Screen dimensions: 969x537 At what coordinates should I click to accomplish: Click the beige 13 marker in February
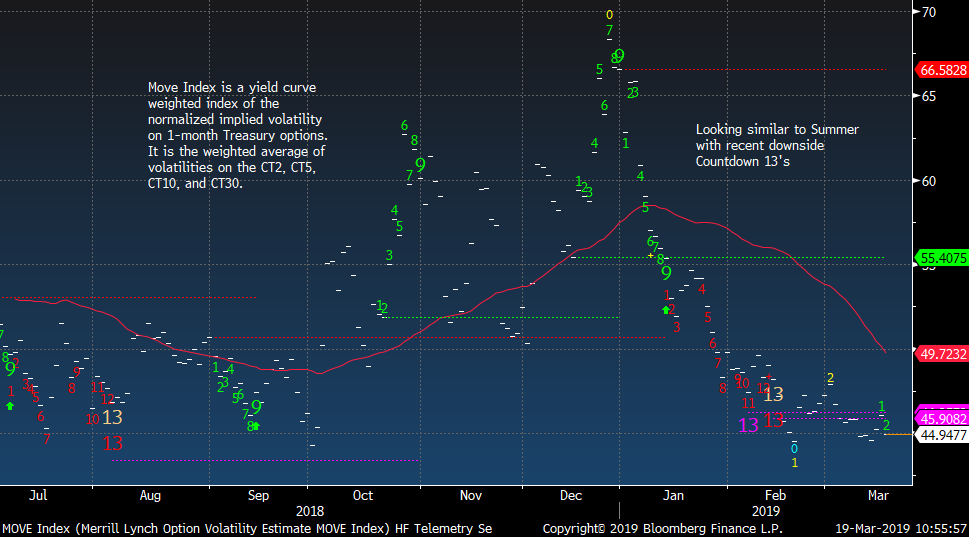pos(773,394)
